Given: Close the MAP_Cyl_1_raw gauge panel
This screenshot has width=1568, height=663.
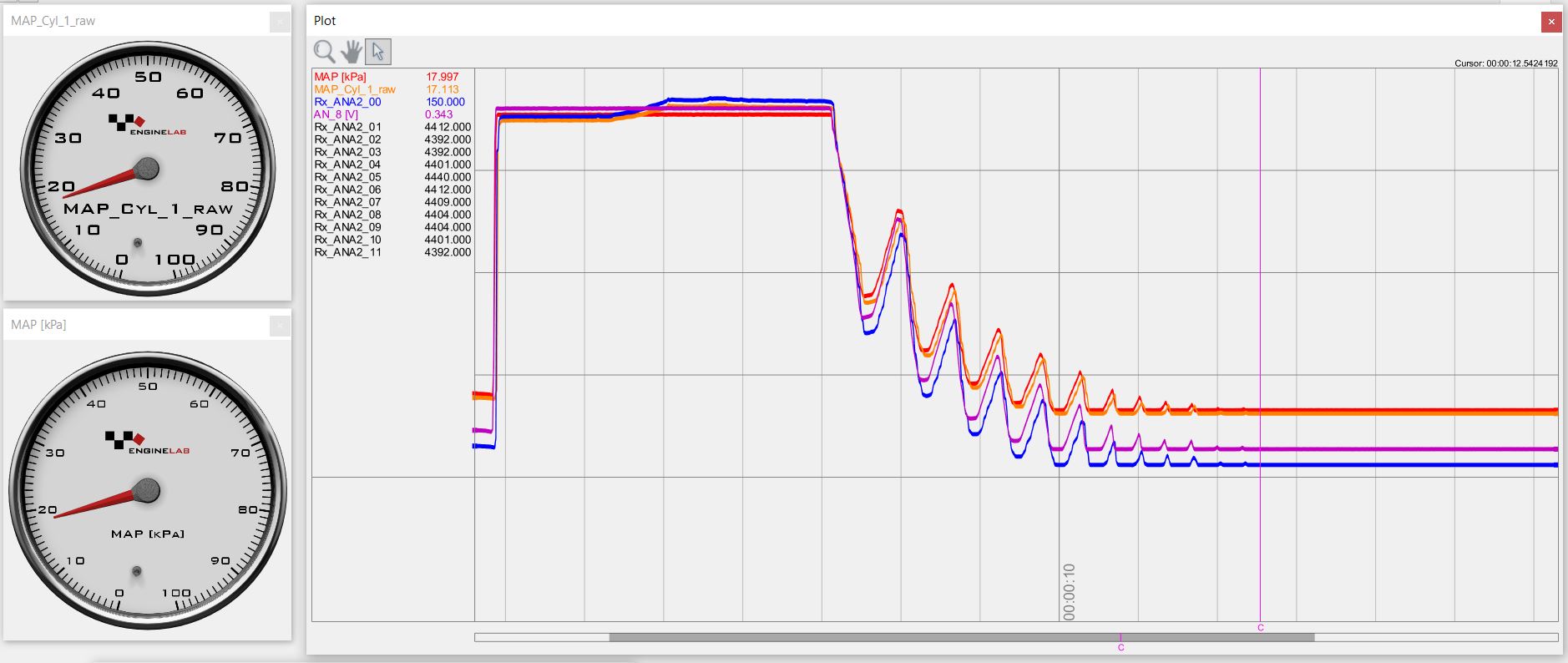Looking at the screenshot, I should coord(280,22).
